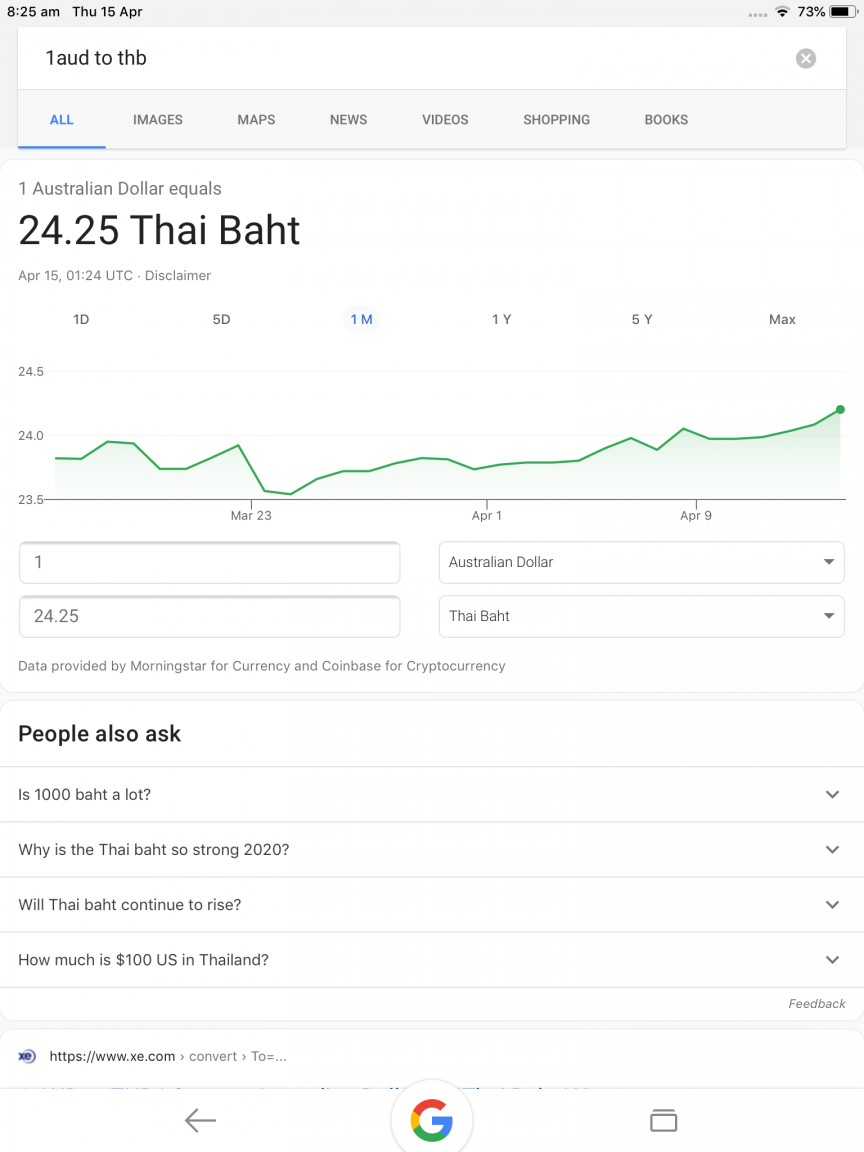Select the Max chart range
Screen dimensions: 864x1152
pos(782,320)
